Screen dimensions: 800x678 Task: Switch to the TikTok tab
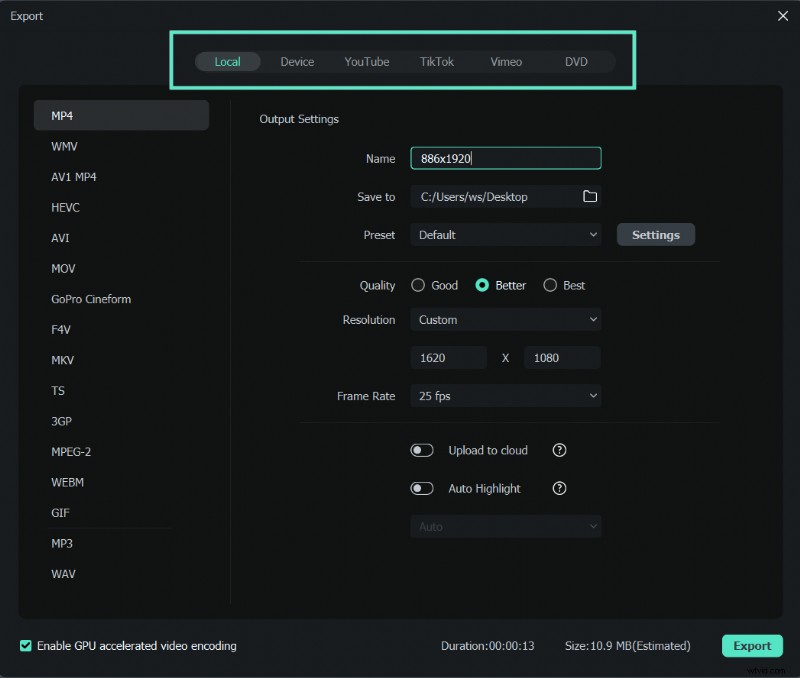(436, 61)
